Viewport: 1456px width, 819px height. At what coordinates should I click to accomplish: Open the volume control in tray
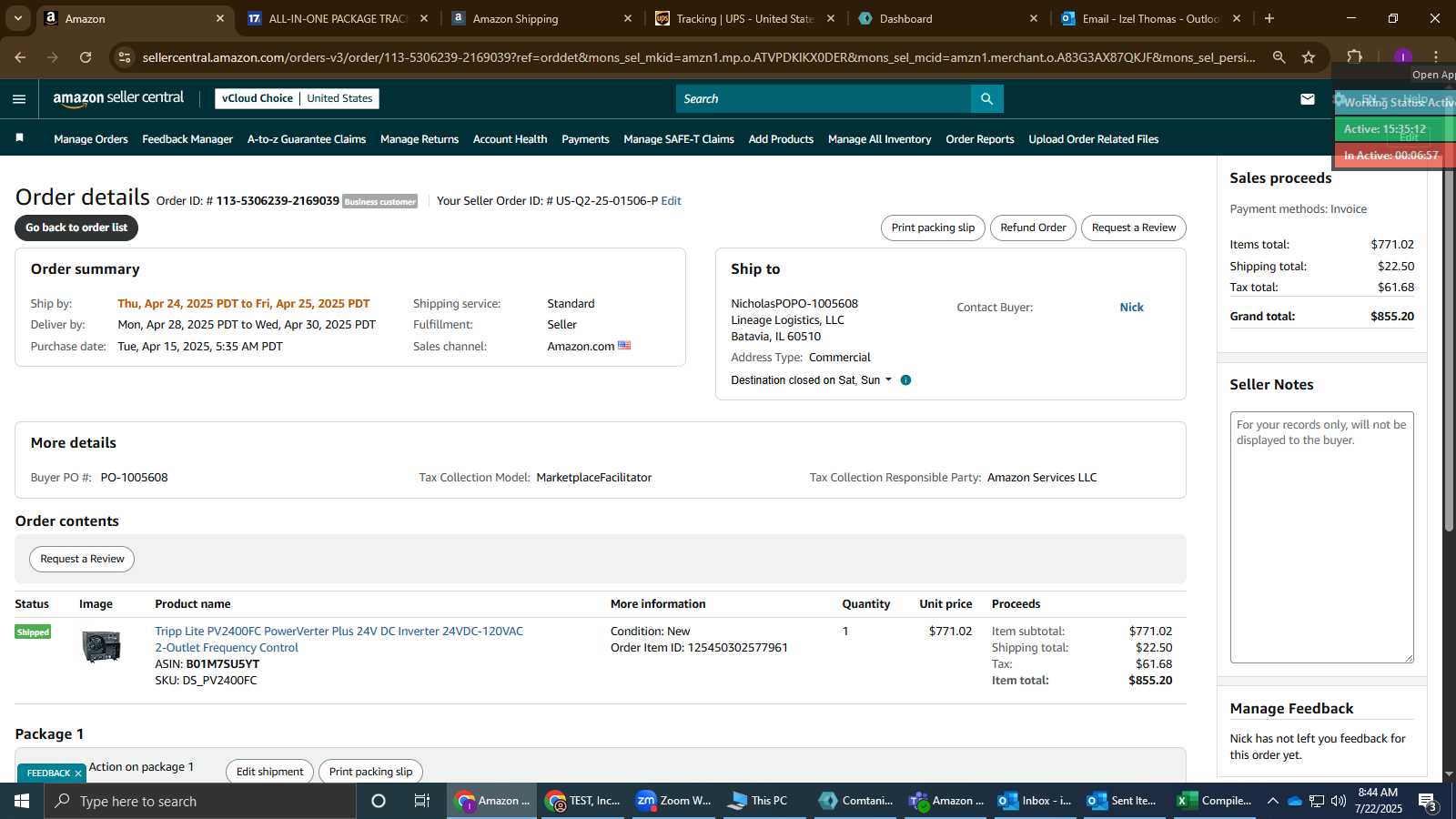coord(1339,801)
